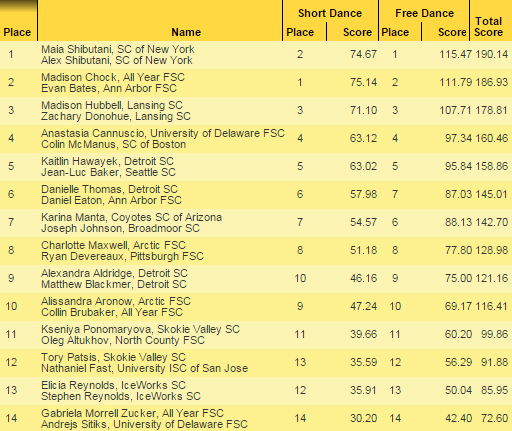Select Charlotte Maxwell, Arctic FSC

point(113,245)
